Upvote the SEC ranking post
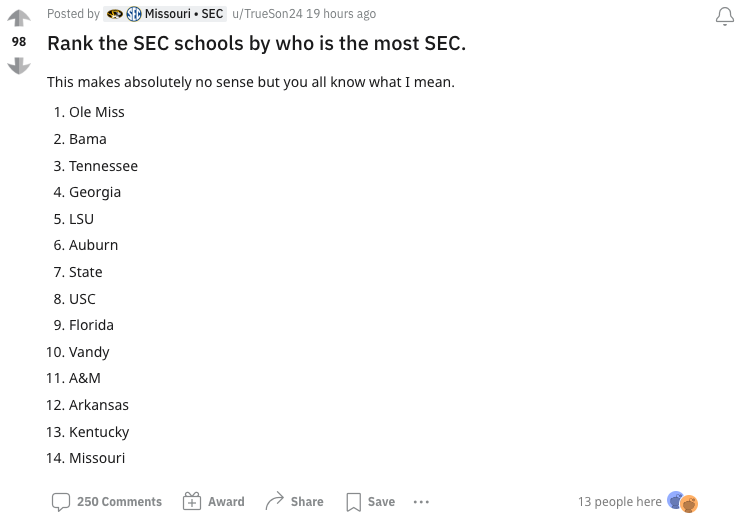Screen dimensions: 738x521 pos(19,18)
